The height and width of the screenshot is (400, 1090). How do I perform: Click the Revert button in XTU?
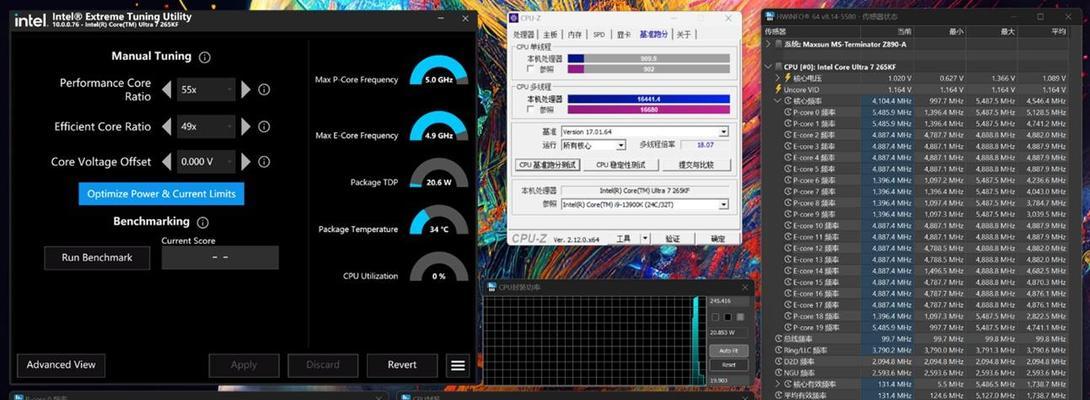click(402, 365)
